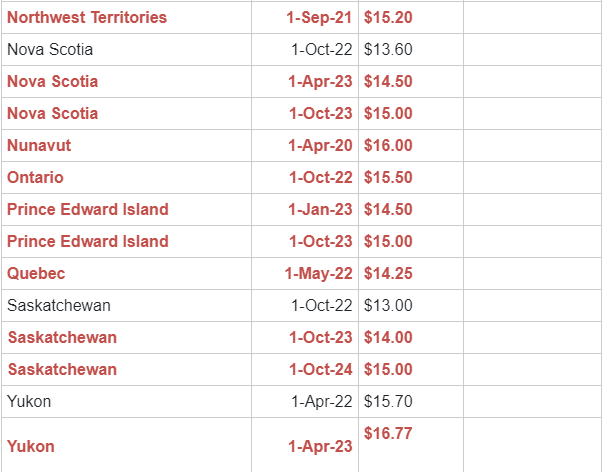This screenshot has height=472, width=606.
Task: Click the $16.00 wage cell
Action: click(389, 146)
